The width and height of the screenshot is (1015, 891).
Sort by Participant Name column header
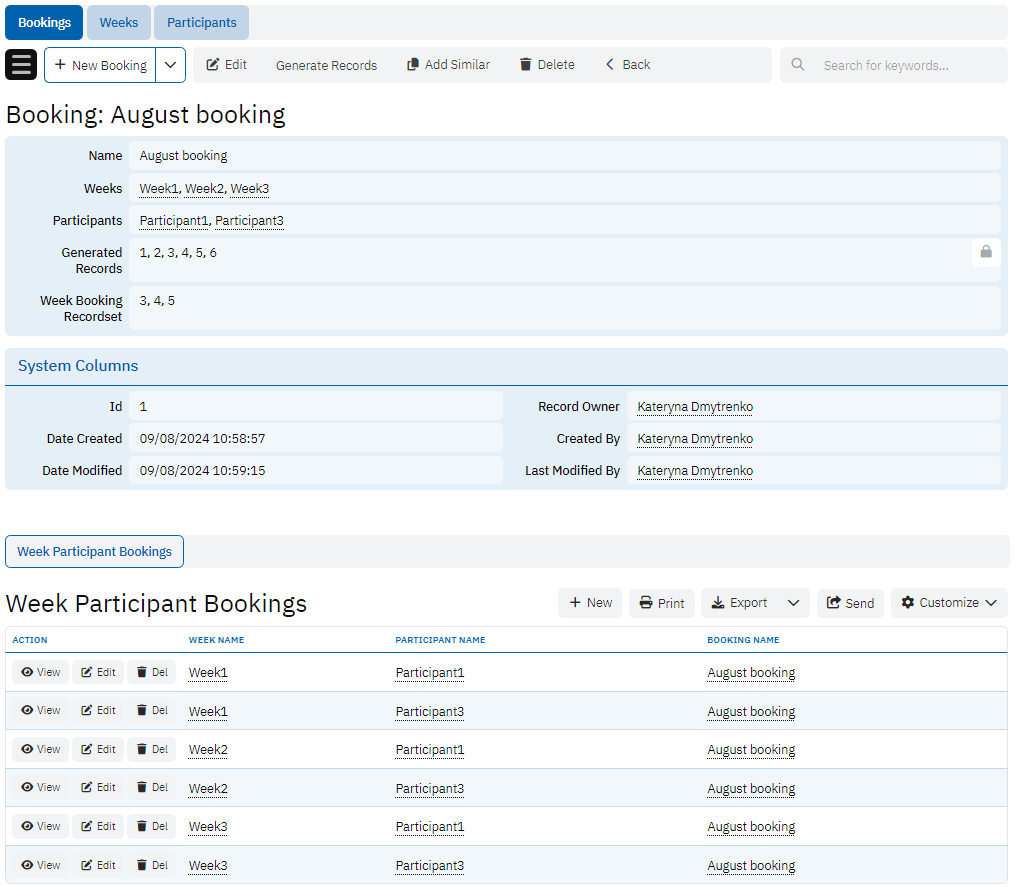pos(440,640)
